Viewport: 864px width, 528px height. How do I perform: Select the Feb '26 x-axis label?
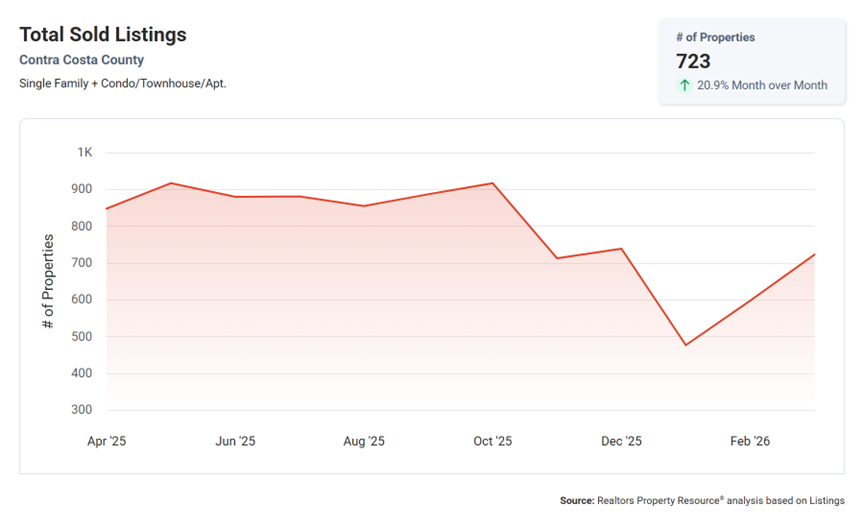pyautogui.click(x=750, y=441)
